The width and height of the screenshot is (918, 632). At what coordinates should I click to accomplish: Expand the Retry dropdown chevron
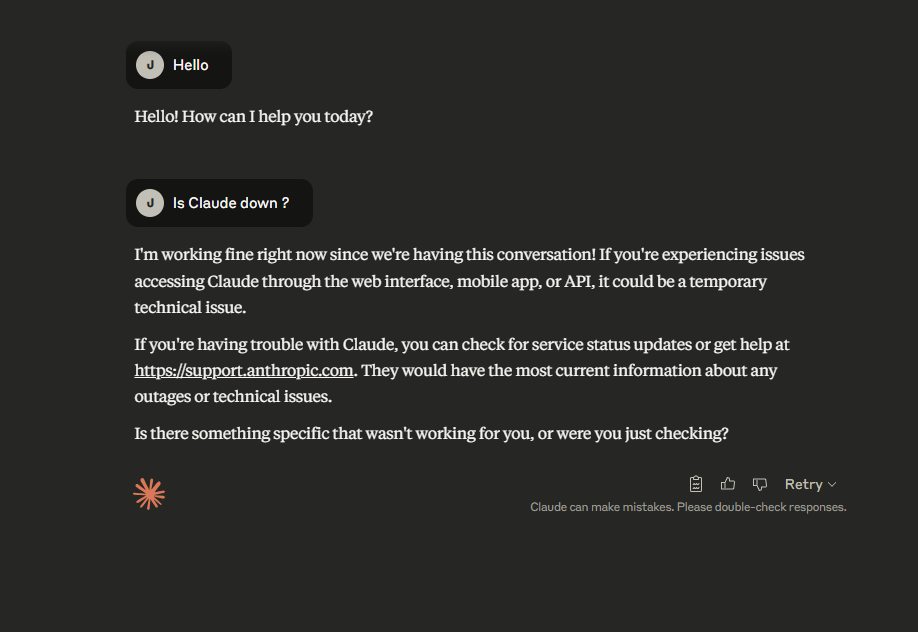tap(832, 485)
